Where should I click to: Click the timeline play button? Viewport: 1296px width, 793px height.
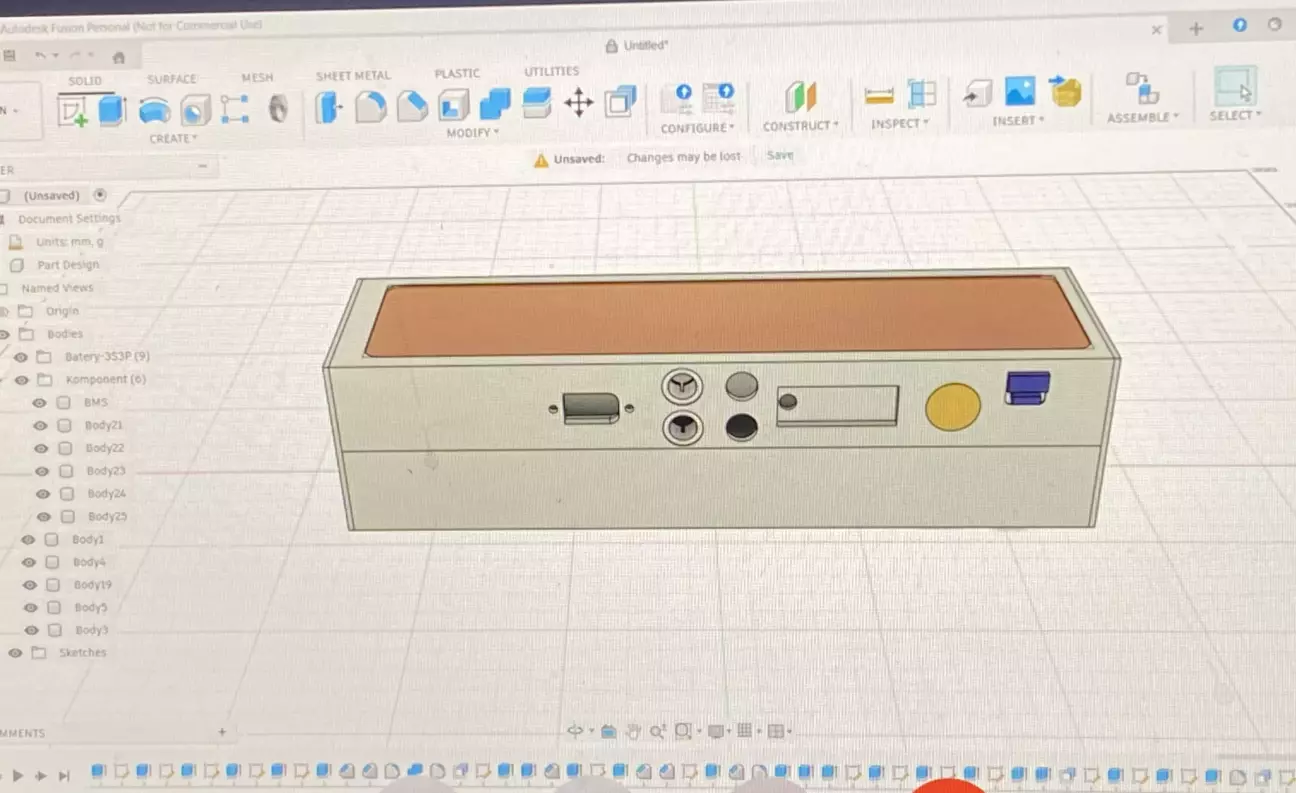point(18,775)
